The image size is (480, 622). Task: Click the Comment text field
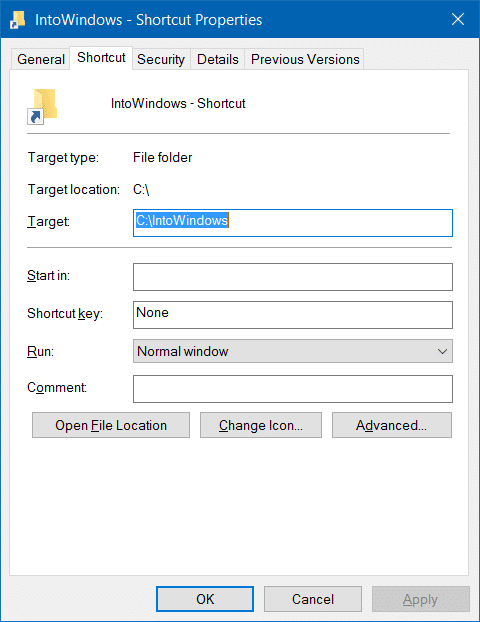click(293, 389)
